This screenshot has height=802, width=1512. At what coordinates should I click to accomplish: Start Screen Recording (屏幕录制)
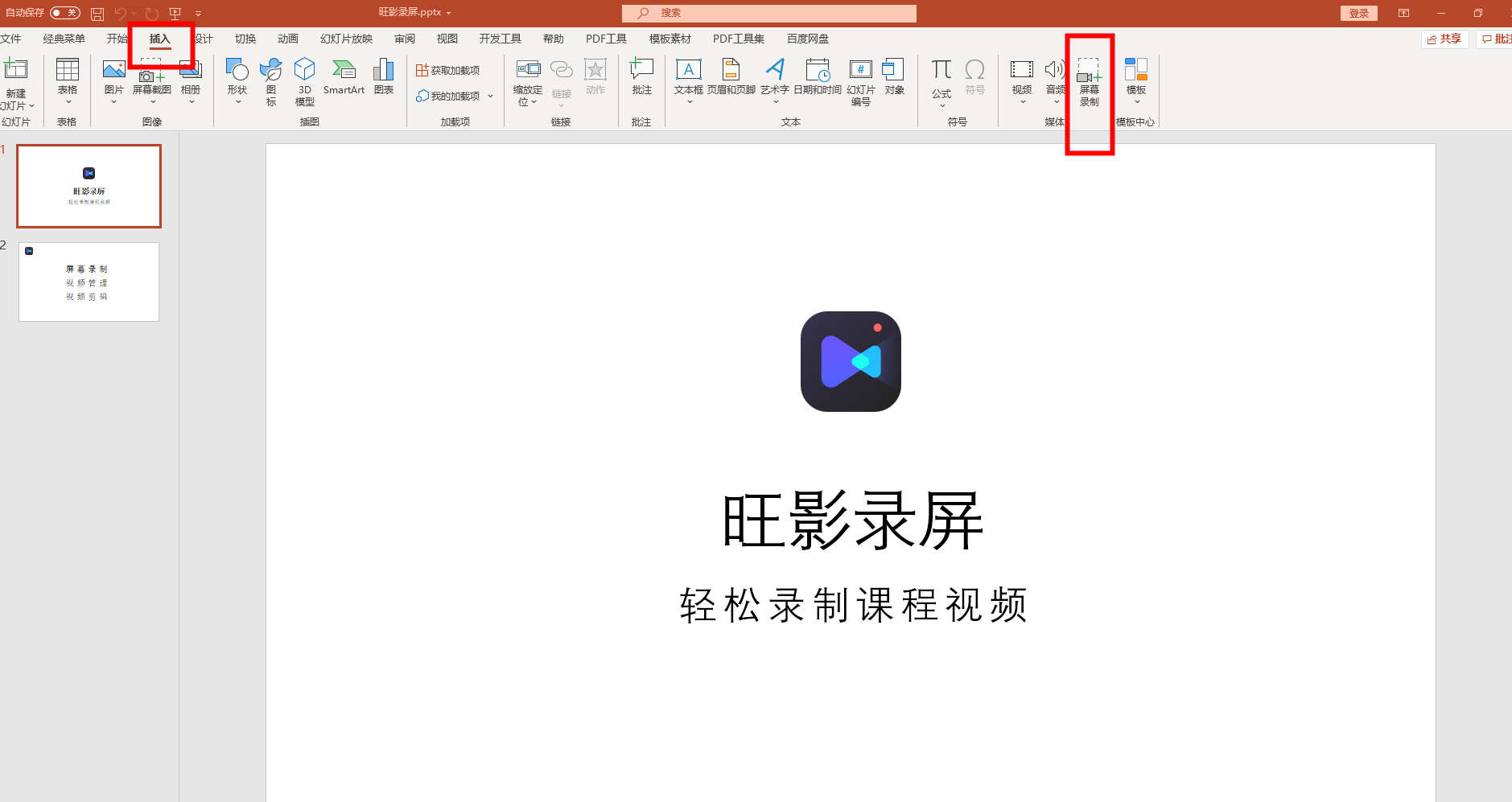pos(1090,82)
